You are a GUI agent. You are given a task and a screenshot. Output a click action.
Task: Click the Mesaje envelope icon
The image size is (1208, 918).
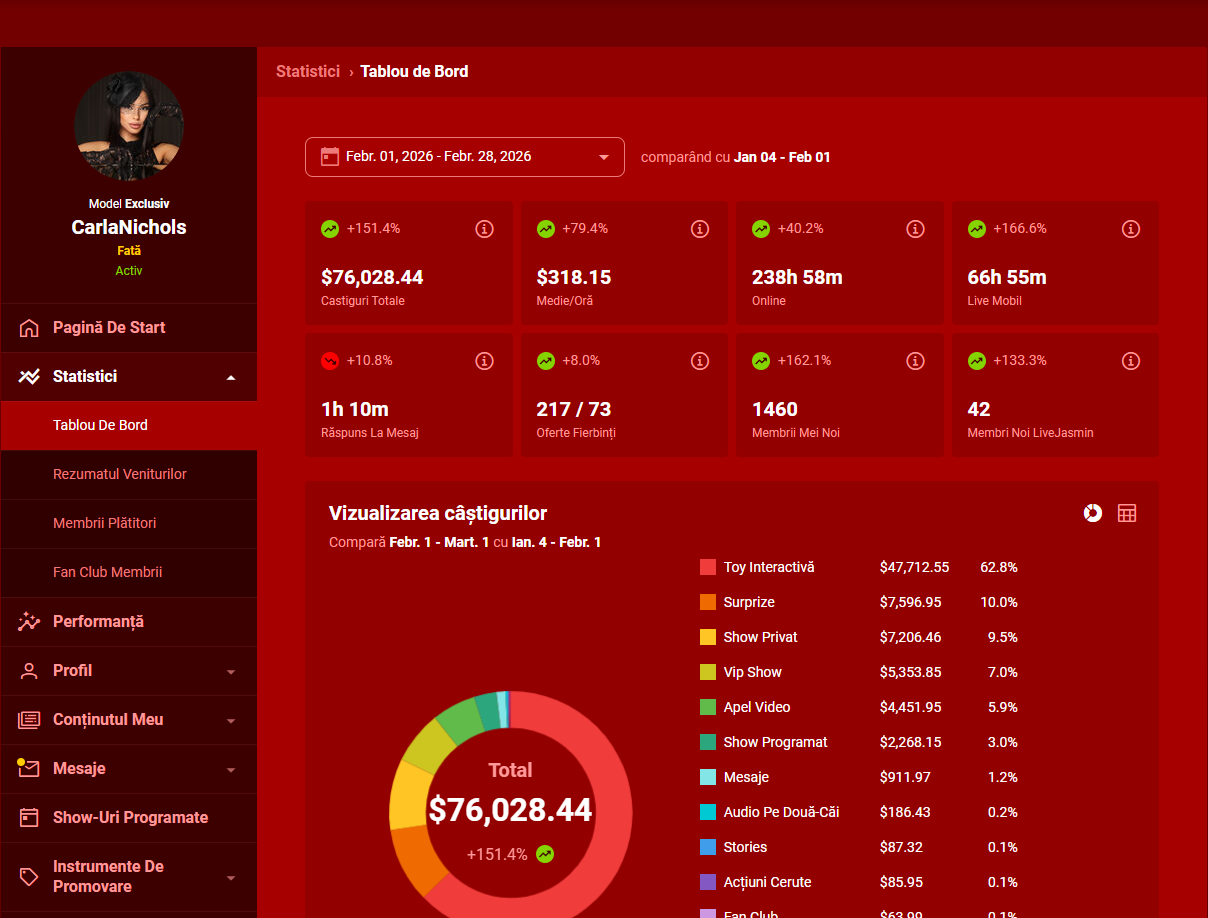coord(28,768)
